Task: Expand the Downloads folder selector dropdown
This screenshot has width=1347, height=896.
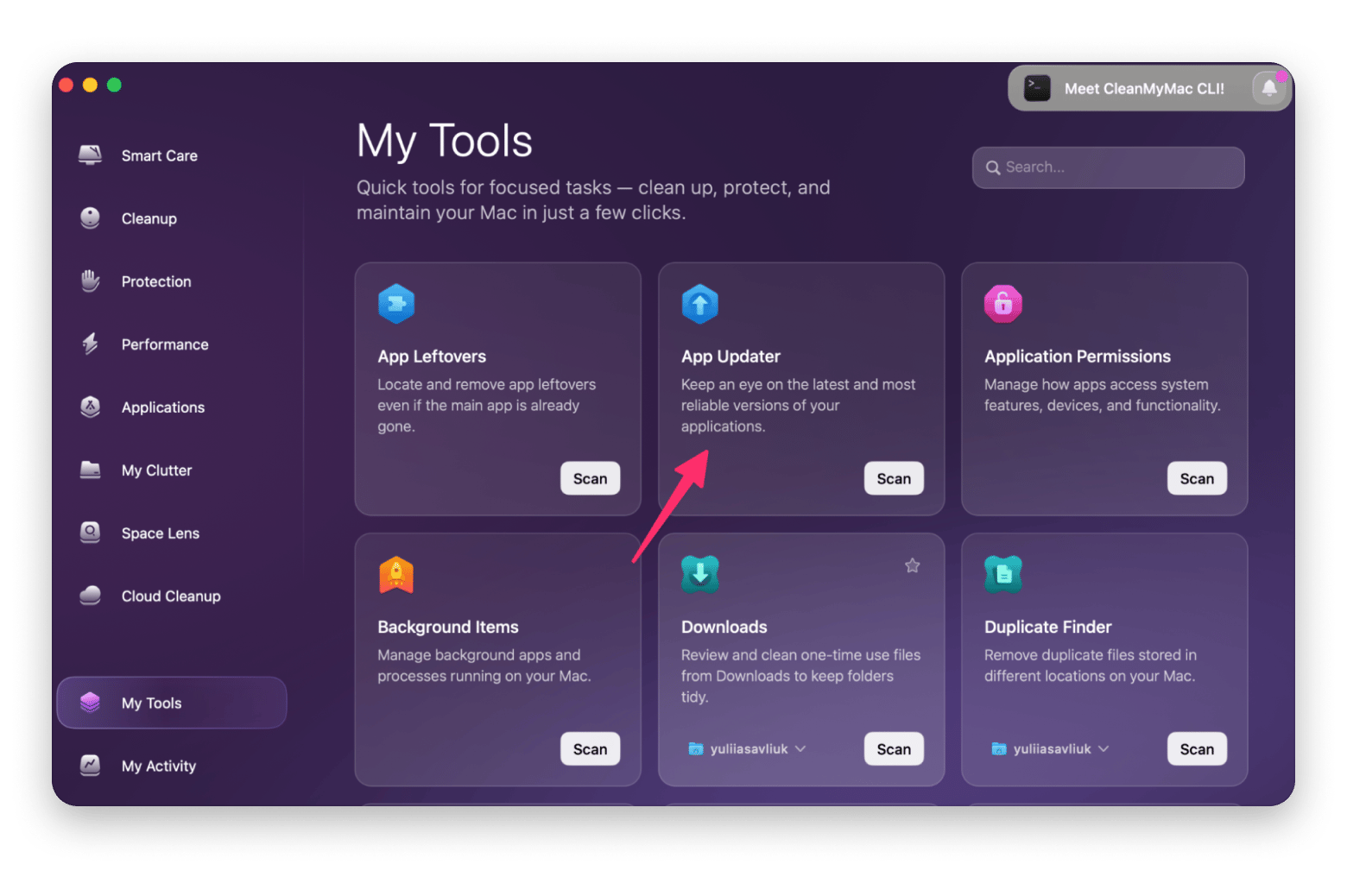Action: coord(748,749)
